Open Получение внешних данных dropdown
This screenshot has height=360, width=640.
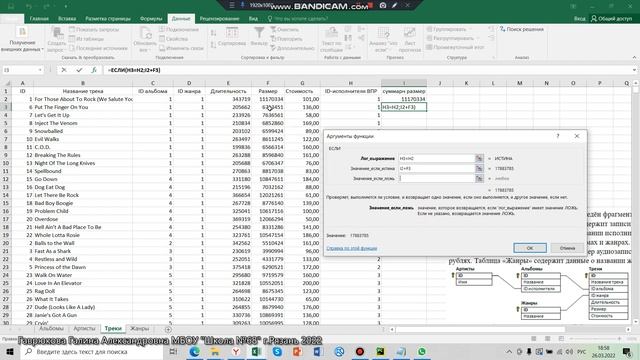[x=22, y=40]
